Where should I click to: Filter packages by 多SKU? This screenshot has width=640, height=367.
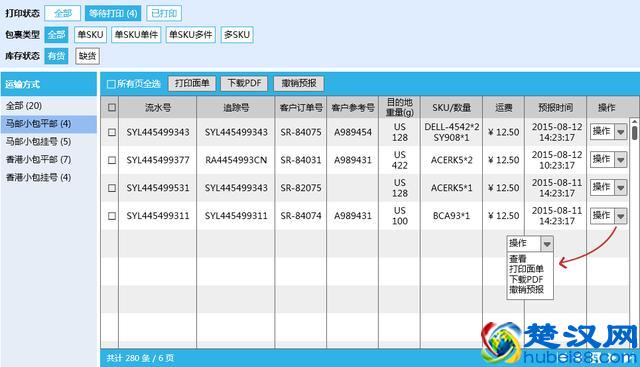click(237, 35)
